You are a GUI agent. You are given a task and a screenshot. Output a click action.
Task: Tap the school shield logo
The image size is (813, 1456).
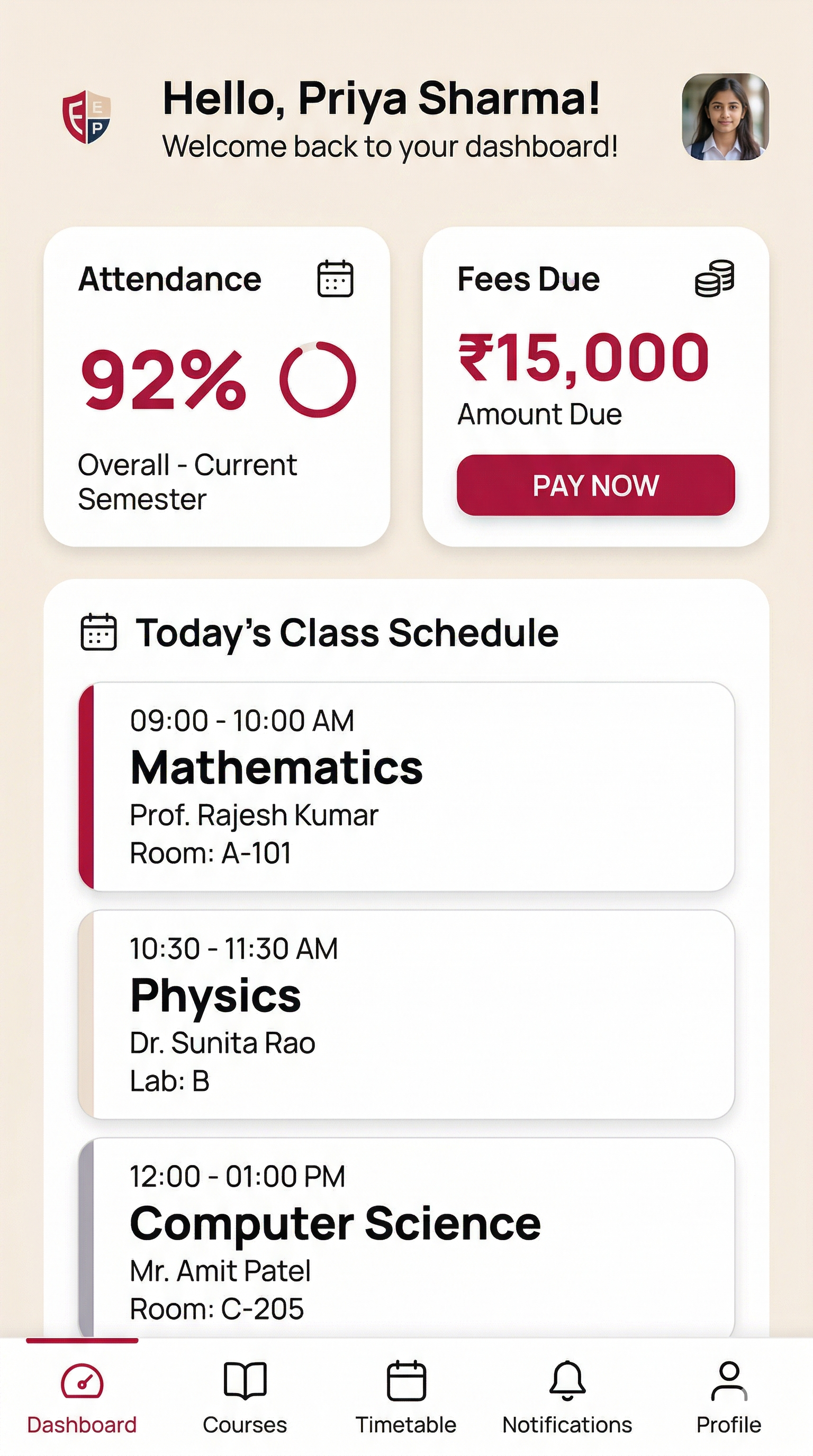(86, 116)
